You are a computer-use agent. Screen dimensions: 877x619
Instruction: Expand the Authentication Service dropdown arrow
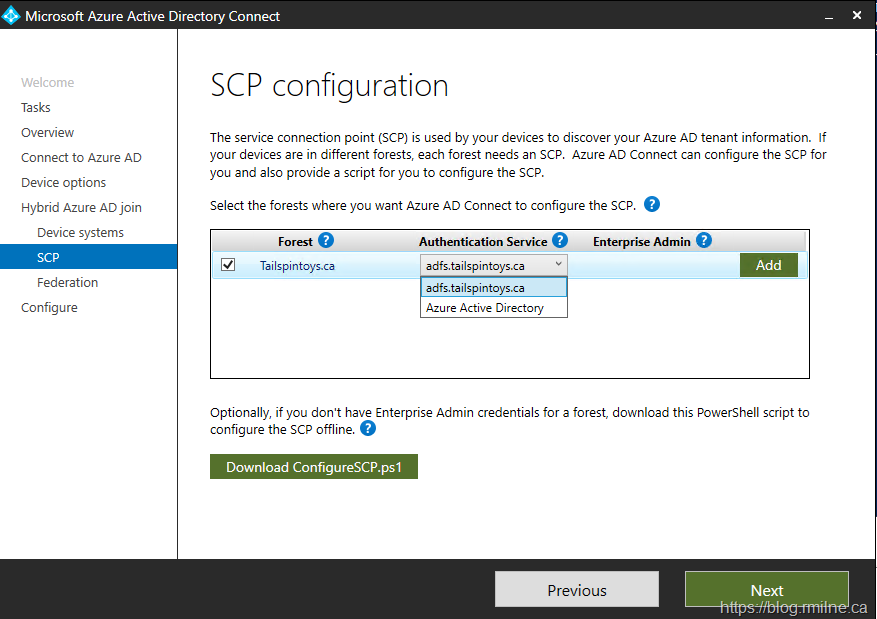558,265
